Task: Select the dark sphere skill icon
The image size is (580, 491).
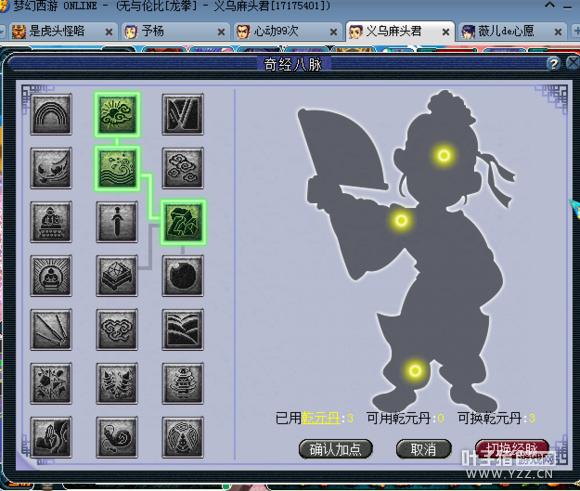Action: [183, 276]
